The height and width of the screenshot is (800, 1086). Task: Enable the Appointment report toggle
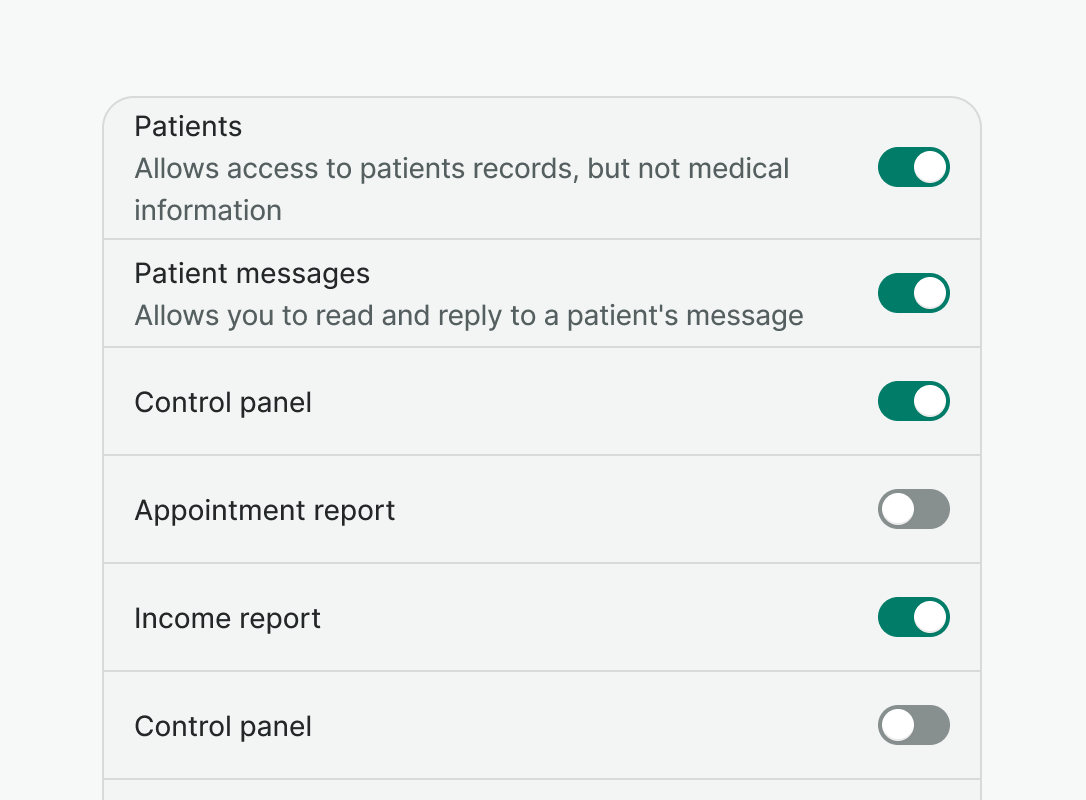(x=913, y=510)
